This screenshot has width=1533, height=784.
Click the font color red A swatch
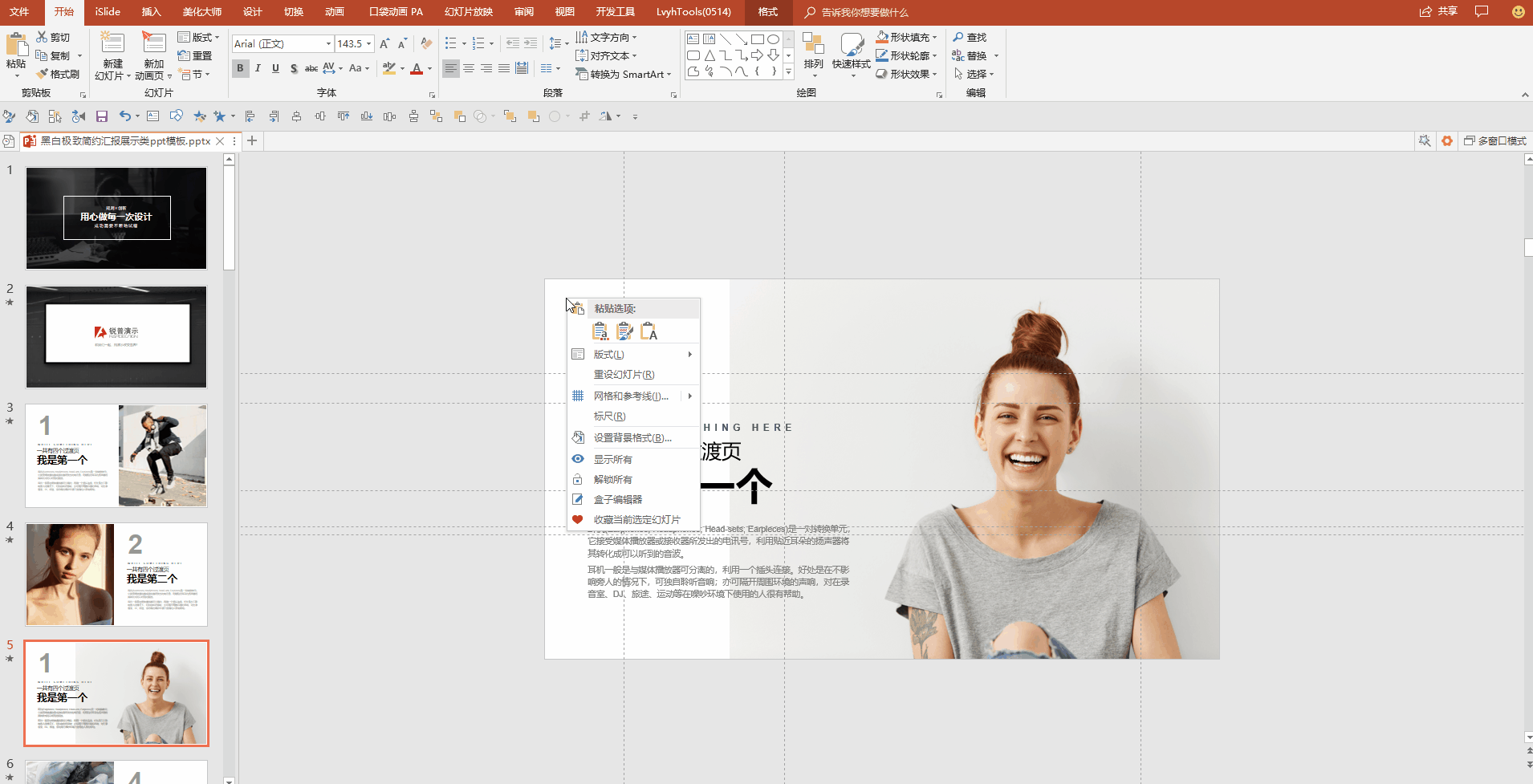click(x=417, y=69)
